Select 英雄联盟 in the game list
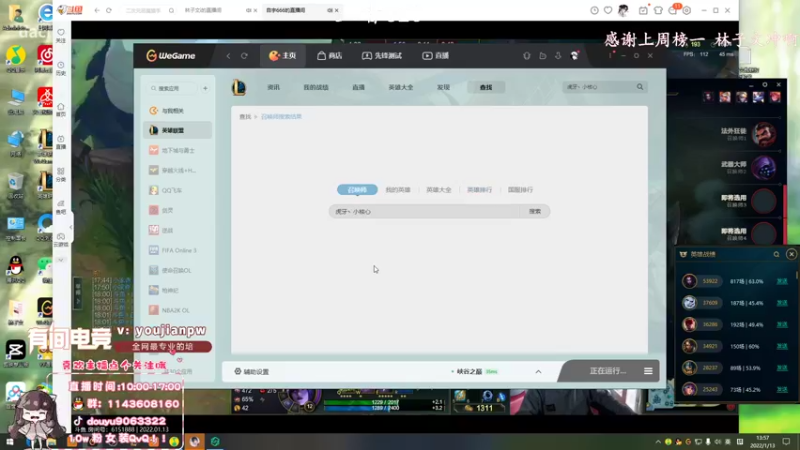The width and height of the screenshot is (800, 450). 178,130
